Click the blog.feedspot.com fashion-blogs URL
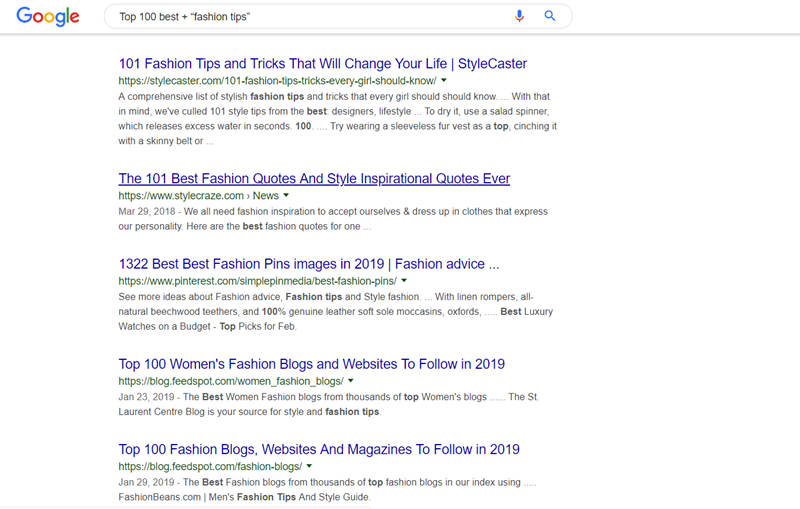The width and height of the screenshot is (800, 509). coord(210,466)
